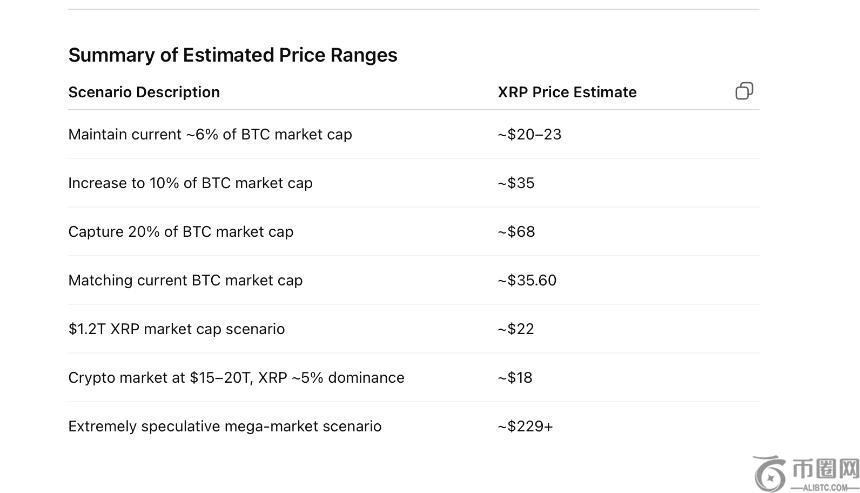Viewport: 860px width, 493px height.
Task: Click the ALIBTC.COM watermark text
Action: [x=825, y=487]
